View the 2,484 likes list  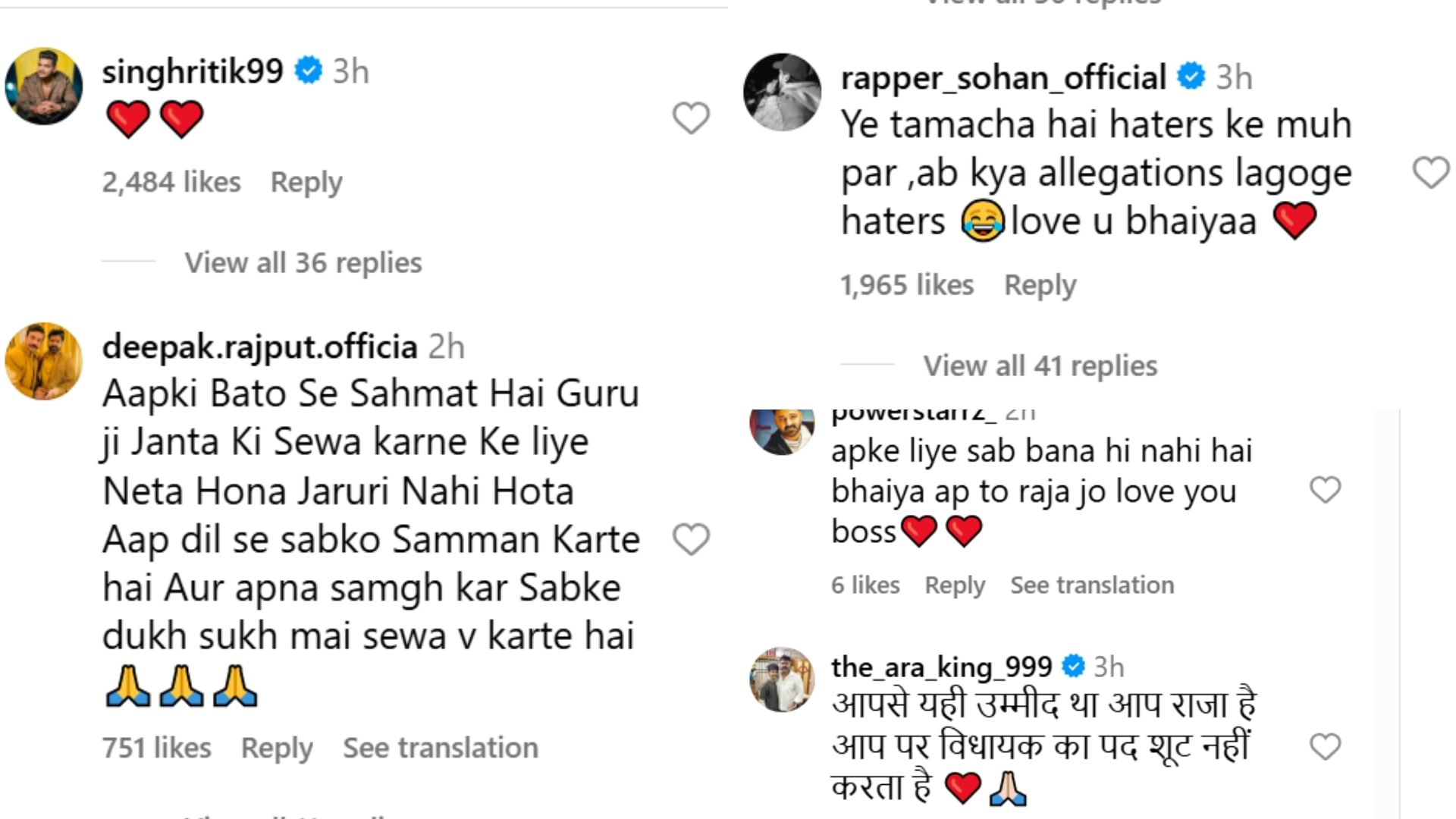pos(171,182)
